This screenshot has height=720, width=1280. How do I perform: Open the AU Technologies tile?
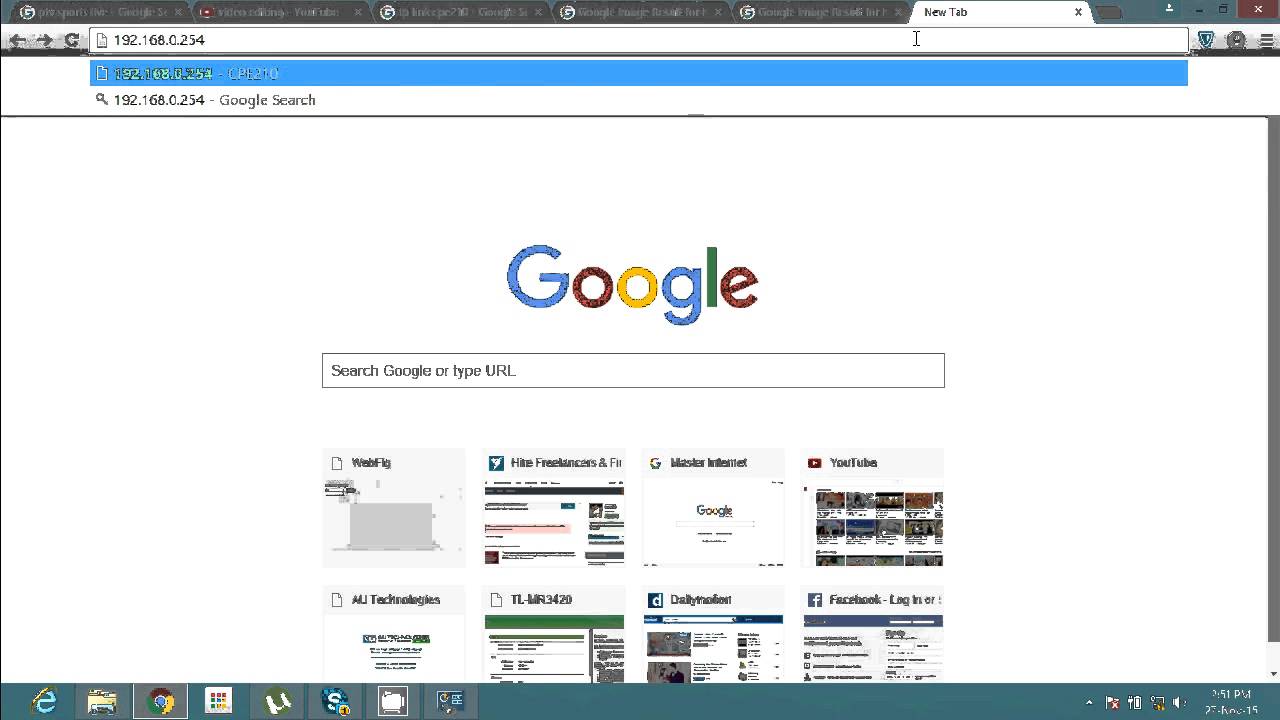[394, 634]
